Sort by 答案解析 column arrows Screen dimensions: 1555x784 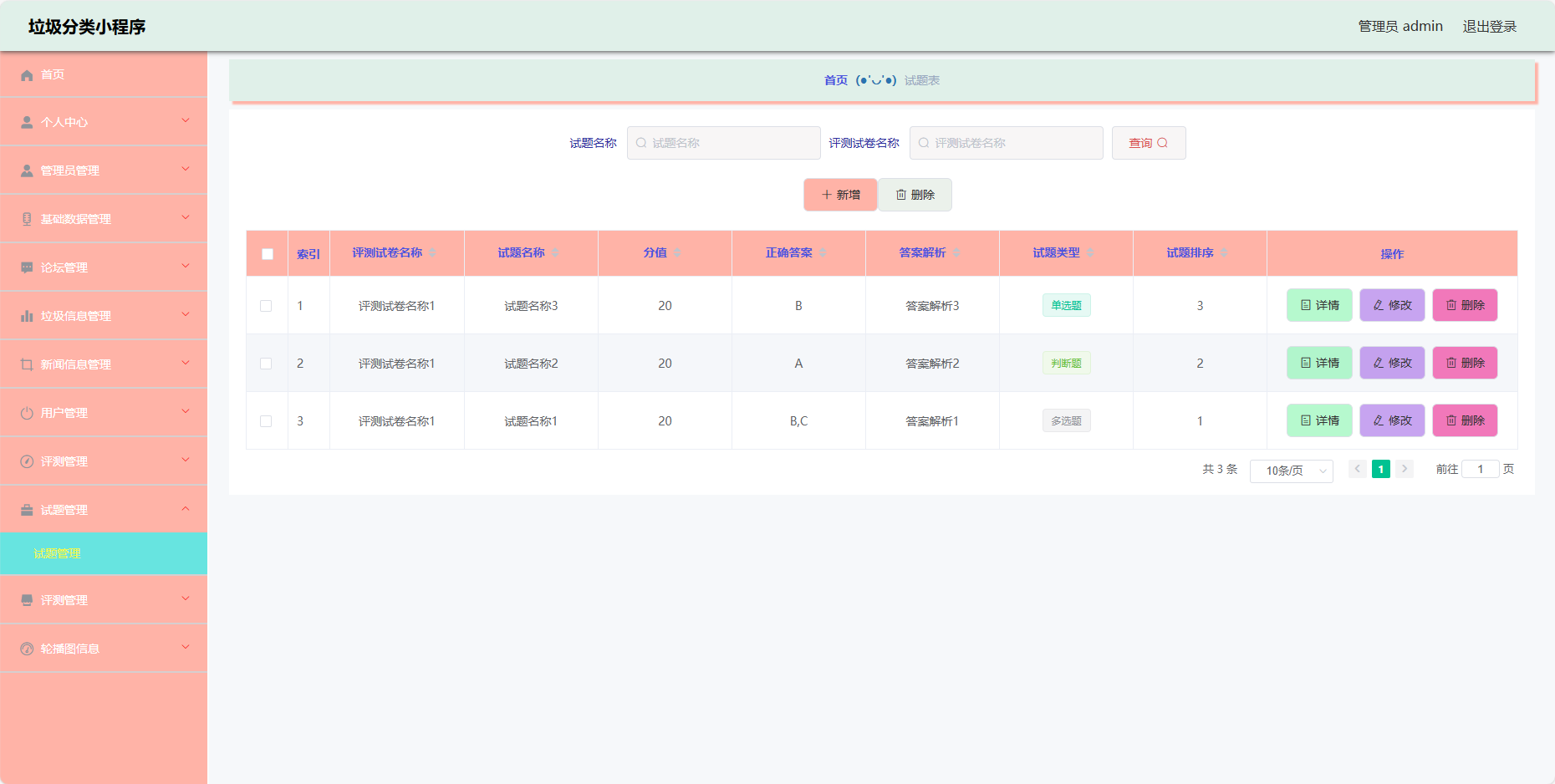[x=956, y=252]
